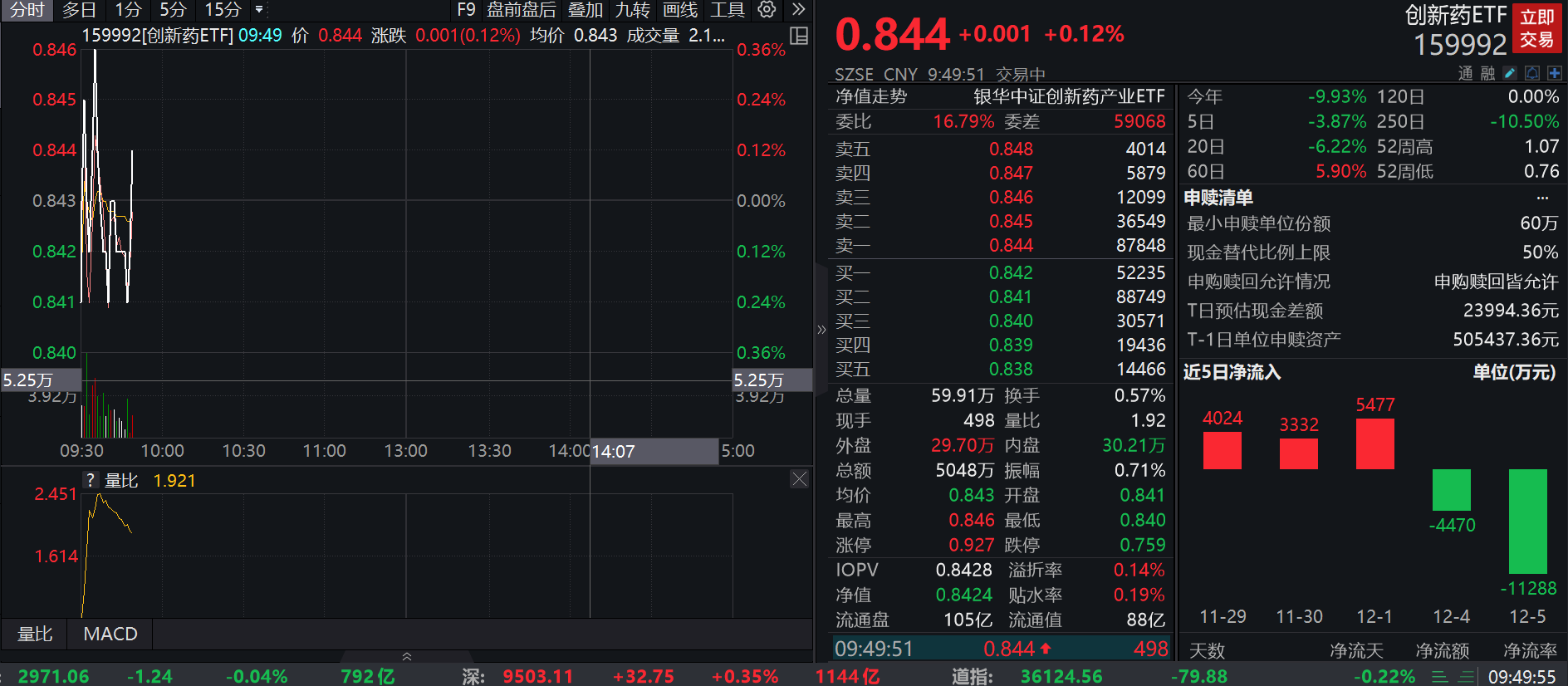Image resolution: width=1568 pixels, height=686 pixels.
Task: Toggle 盘前盘后 pre/post market display
Action: [x=522, y=10]
